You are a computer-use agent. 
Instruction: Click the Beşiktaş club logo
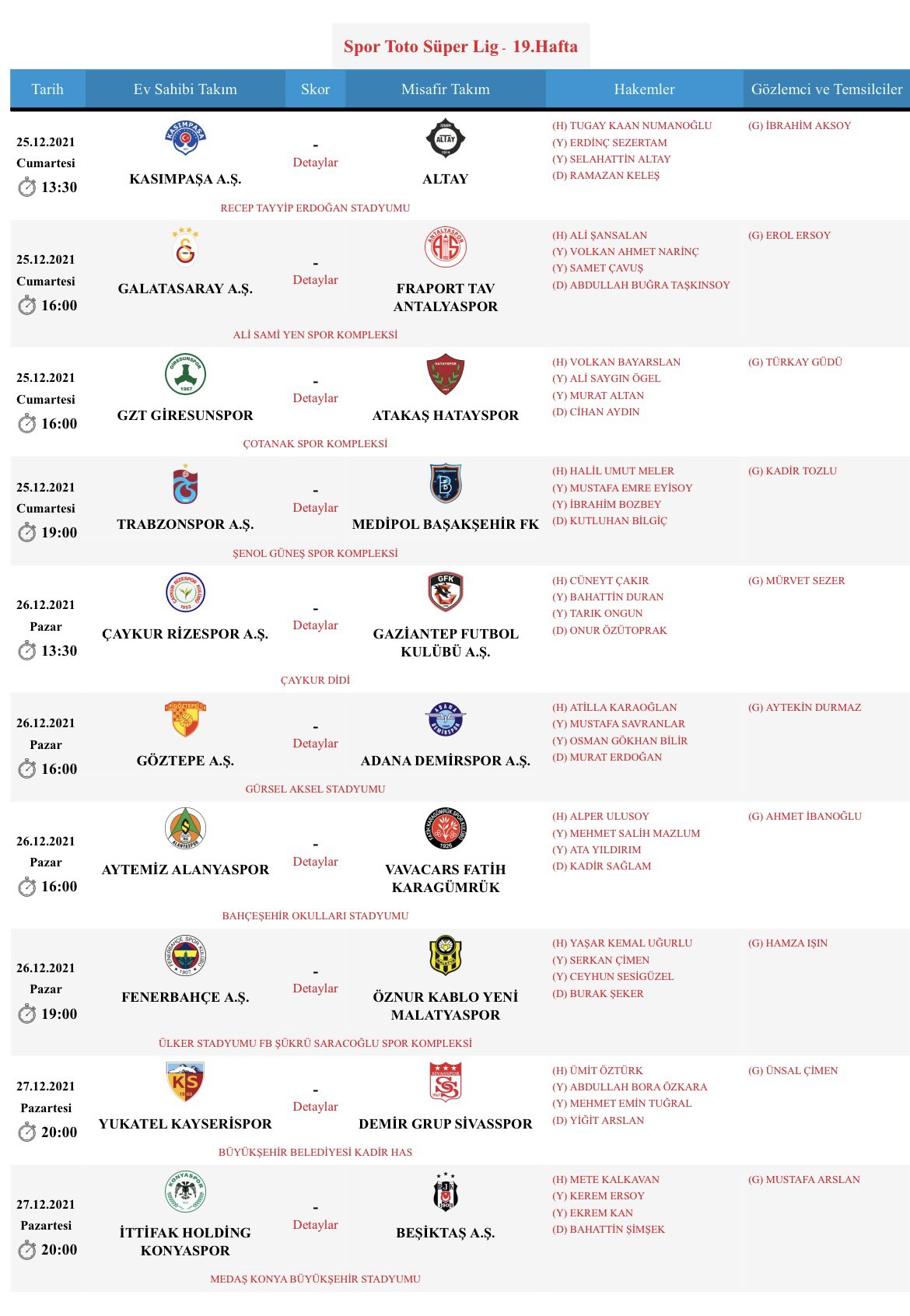[446, 1192]
